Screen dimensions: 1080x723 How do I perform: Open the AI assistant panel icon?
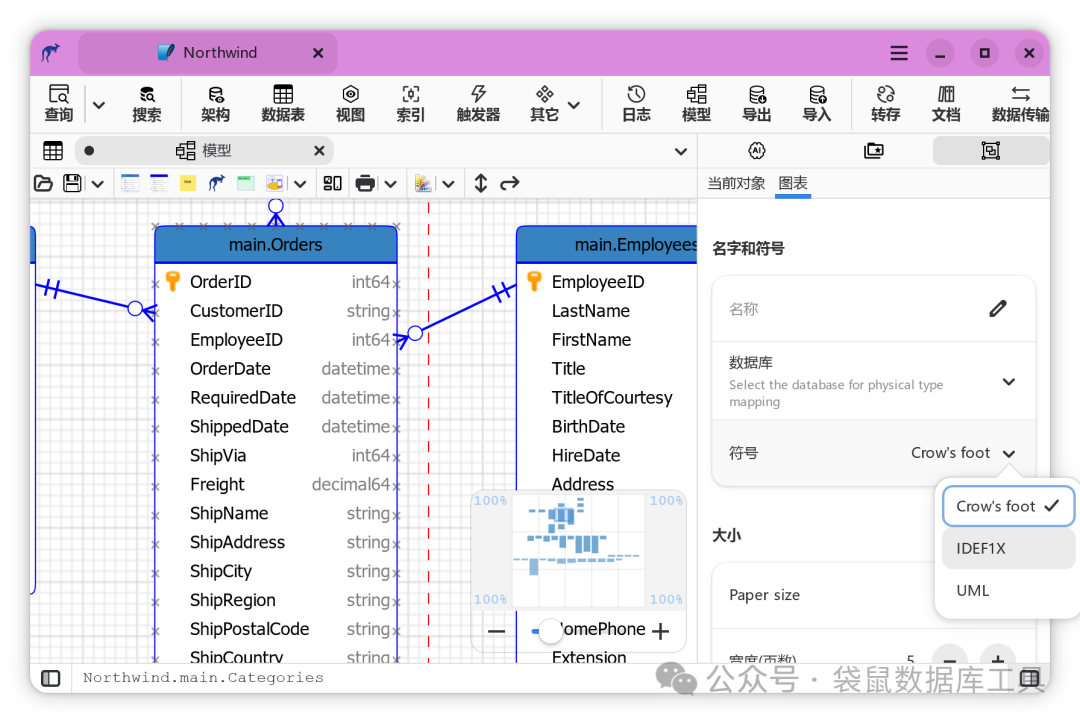[756, 150]
